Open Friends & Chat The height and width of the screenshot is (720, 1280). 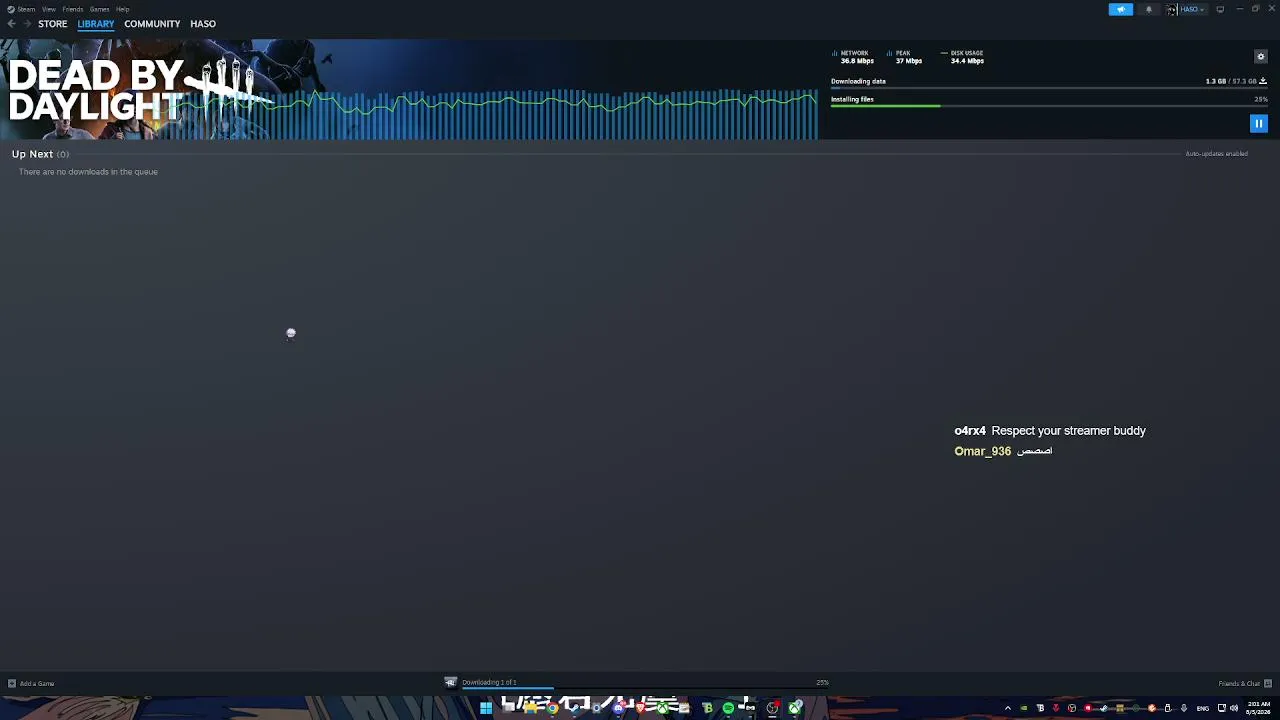click(1245, 684)
